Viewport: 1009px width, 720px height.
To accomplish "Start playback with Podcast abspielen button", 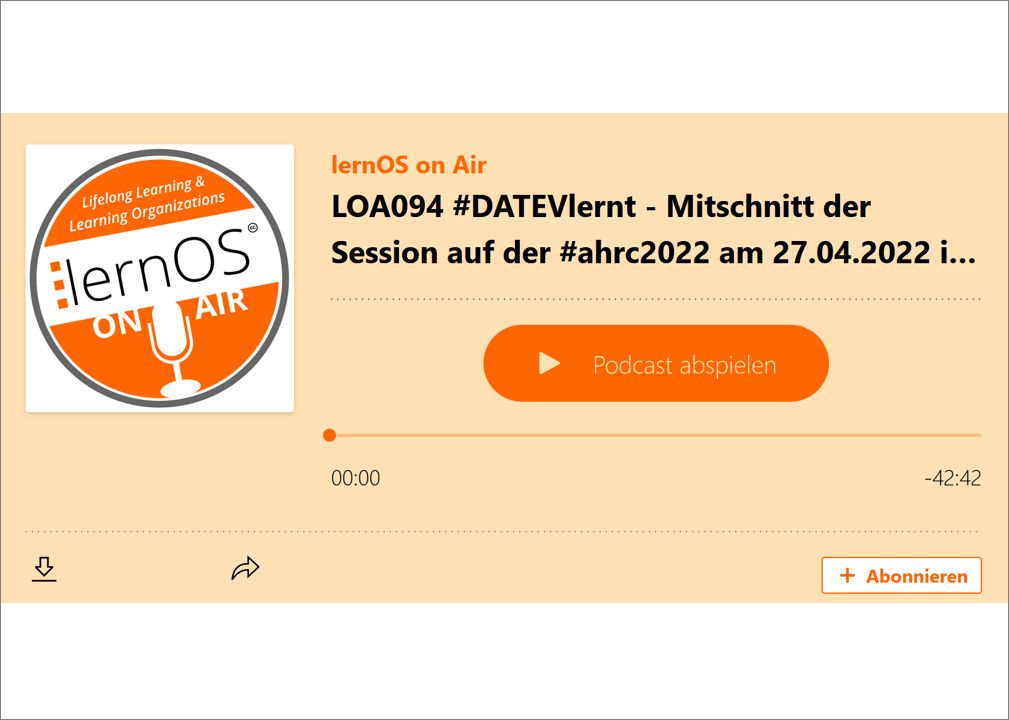I will [656, 364].
